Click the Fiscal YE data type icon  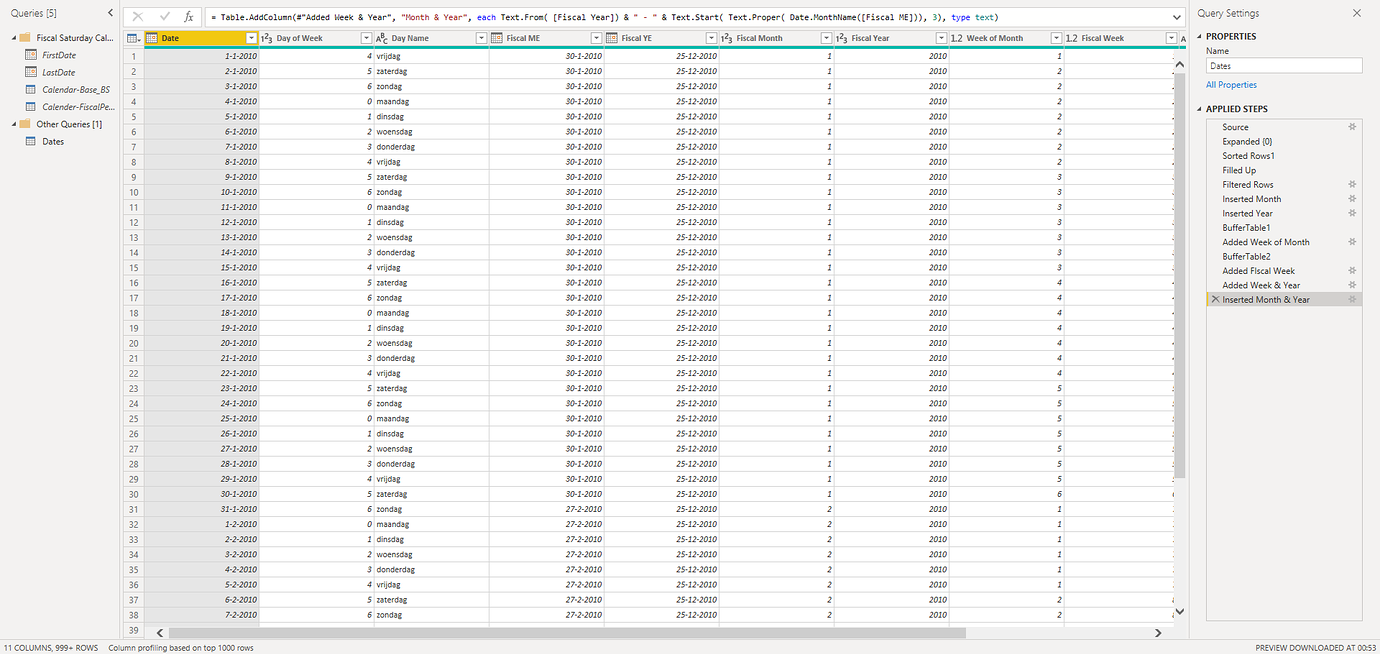pos(612,38)
